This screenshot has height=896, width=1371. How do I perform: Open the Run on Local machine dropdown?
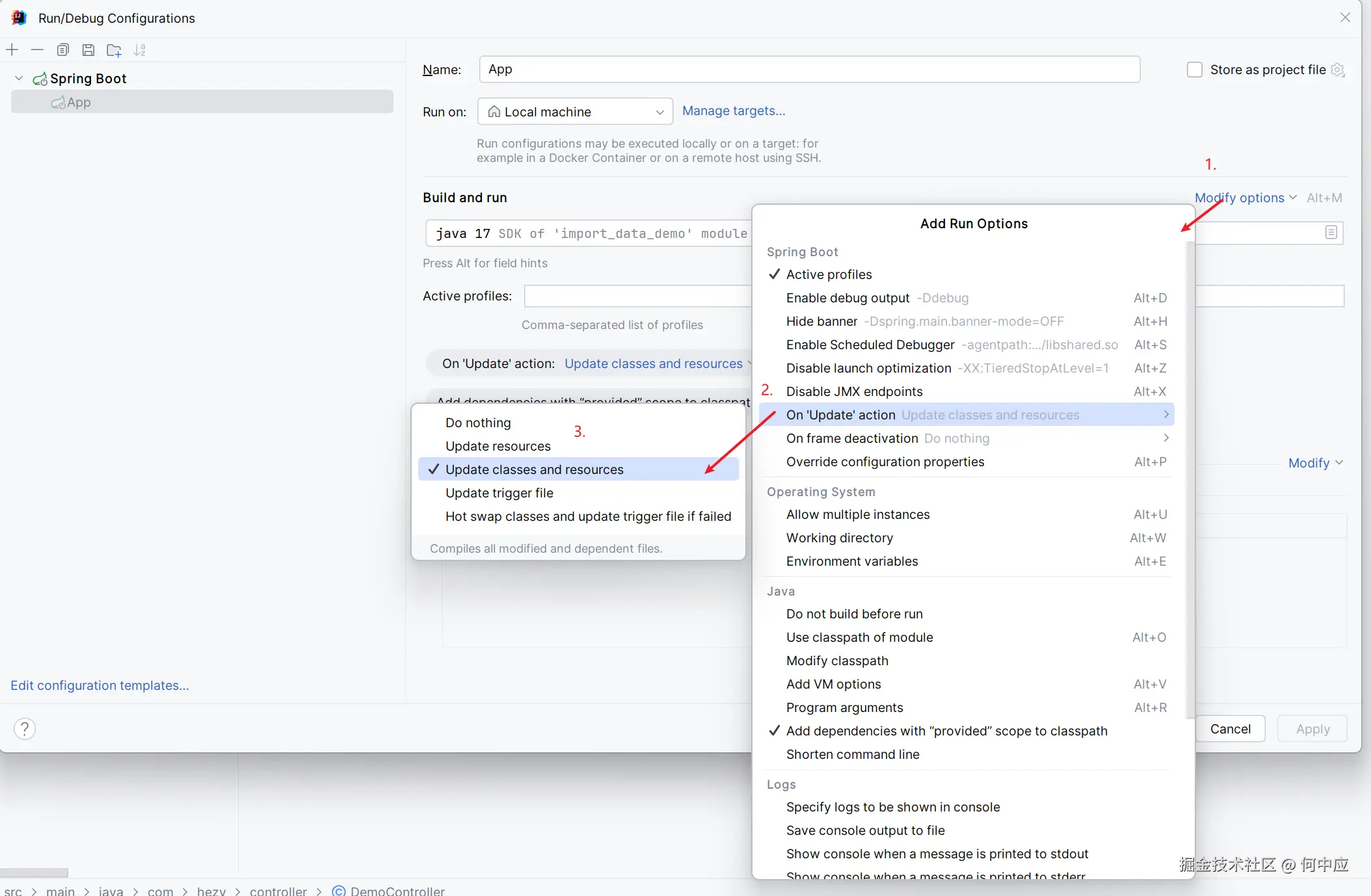[x=575, y=112]
